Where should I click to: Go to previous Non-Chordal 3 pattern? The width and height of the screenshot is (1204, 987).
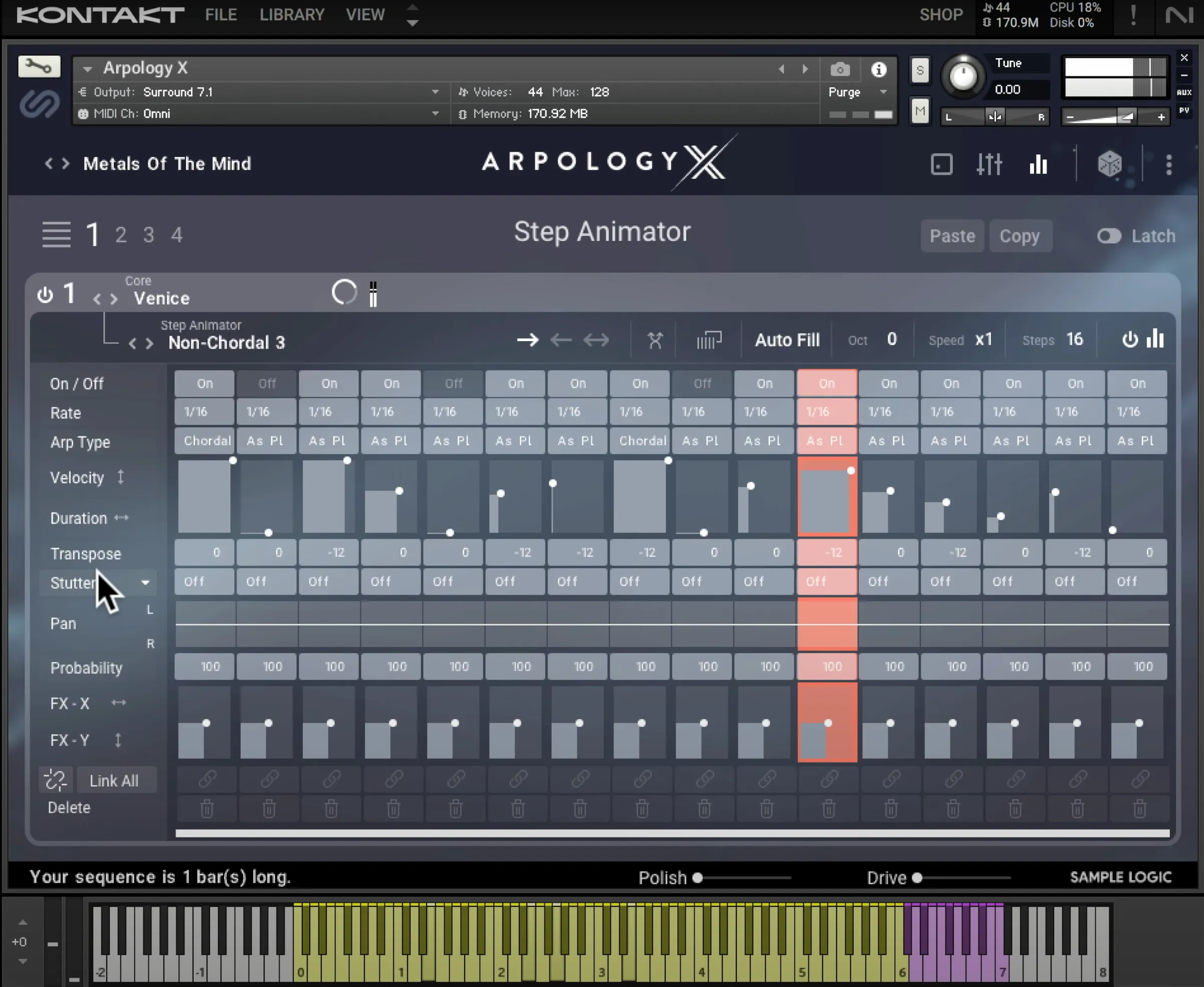(132, 343)
